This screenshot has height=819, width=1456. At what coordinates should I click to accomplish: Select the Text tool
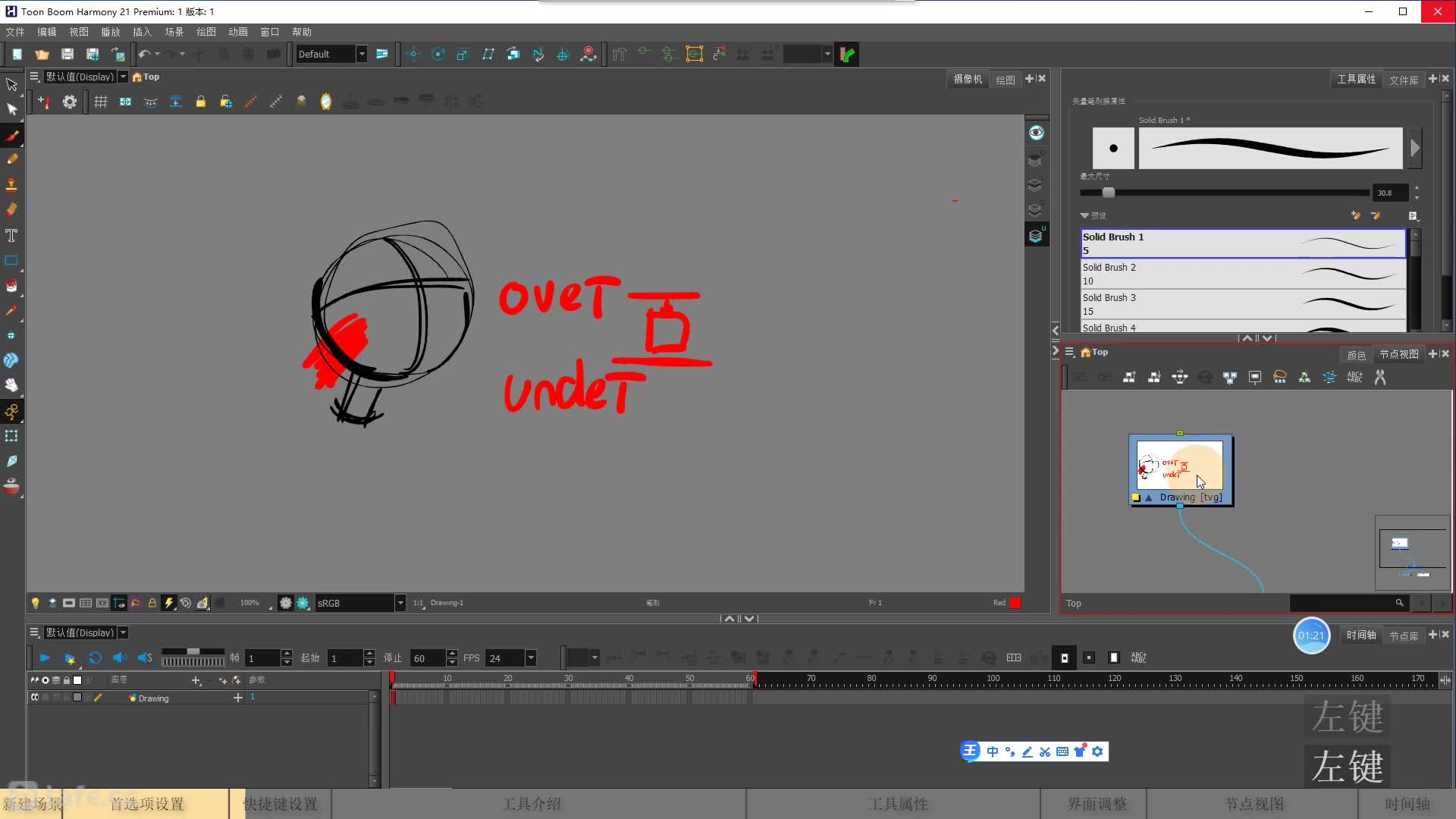(11, 236)
